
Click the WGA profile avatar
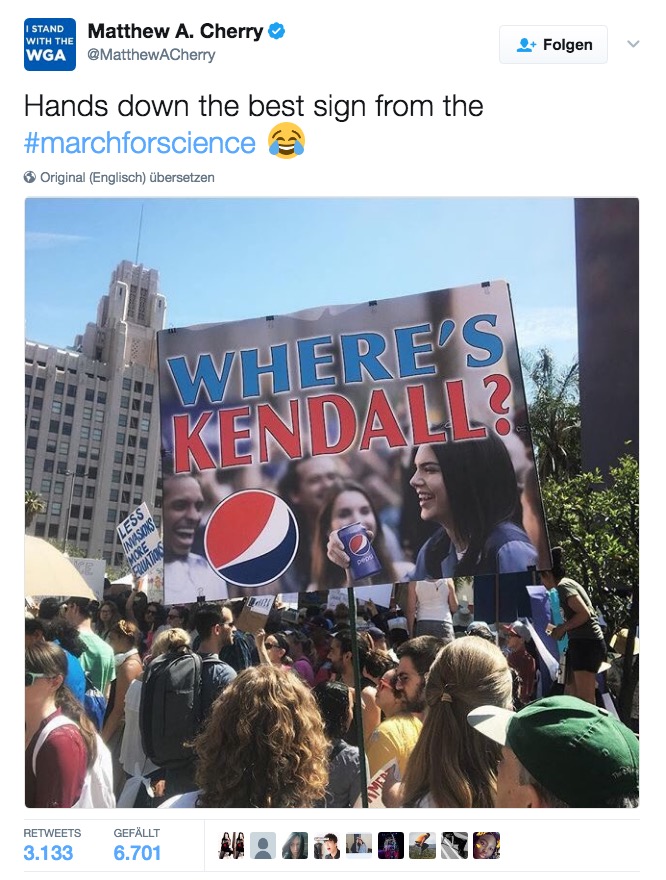tap(50, 45)
